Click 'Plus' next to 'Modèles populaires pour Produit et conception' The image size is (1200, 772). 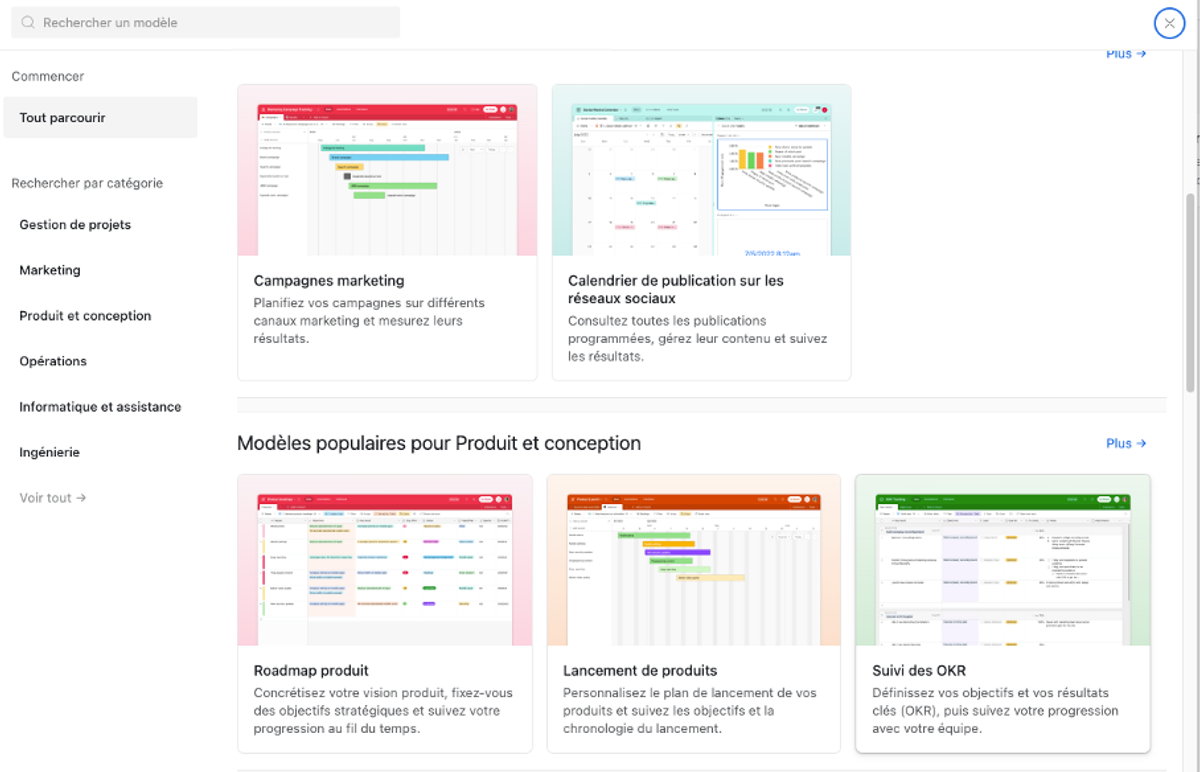[1125, 443]
